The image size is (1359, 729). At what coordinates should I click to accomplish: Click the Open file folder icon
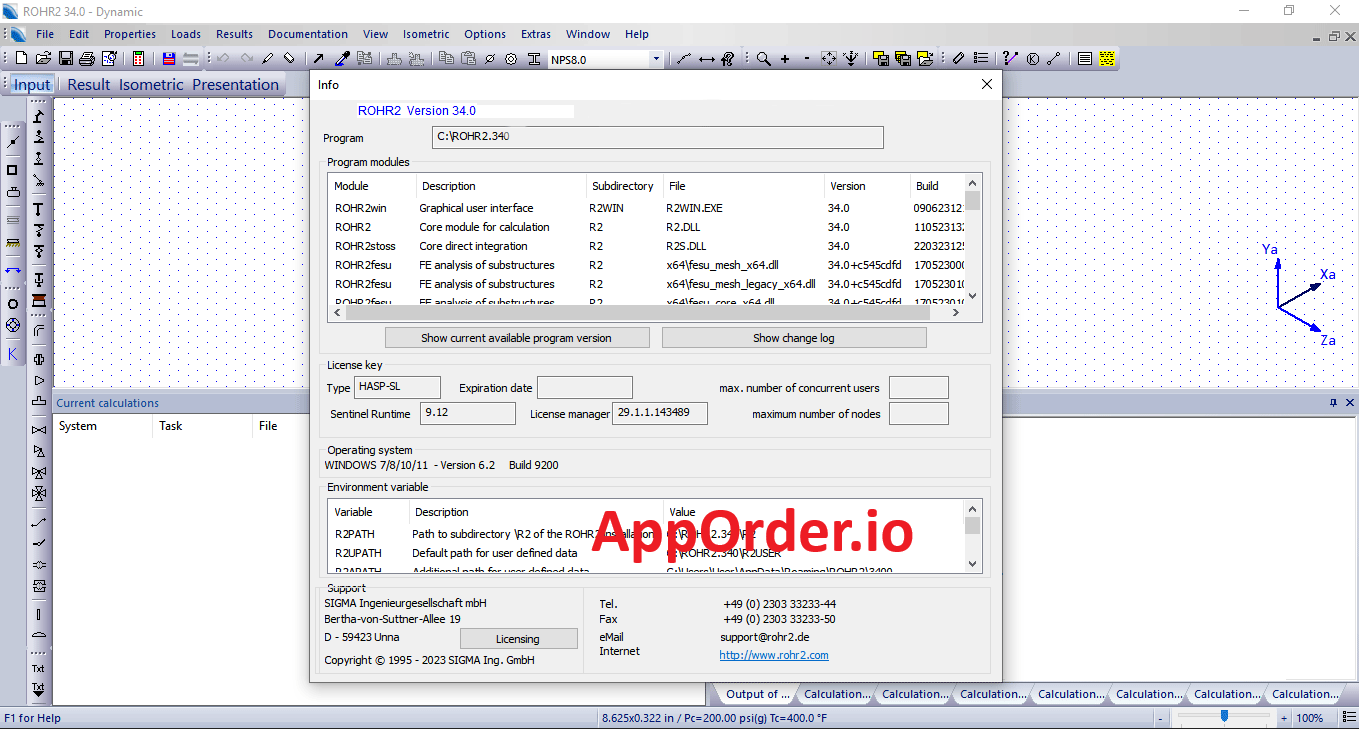coord(43,59)
